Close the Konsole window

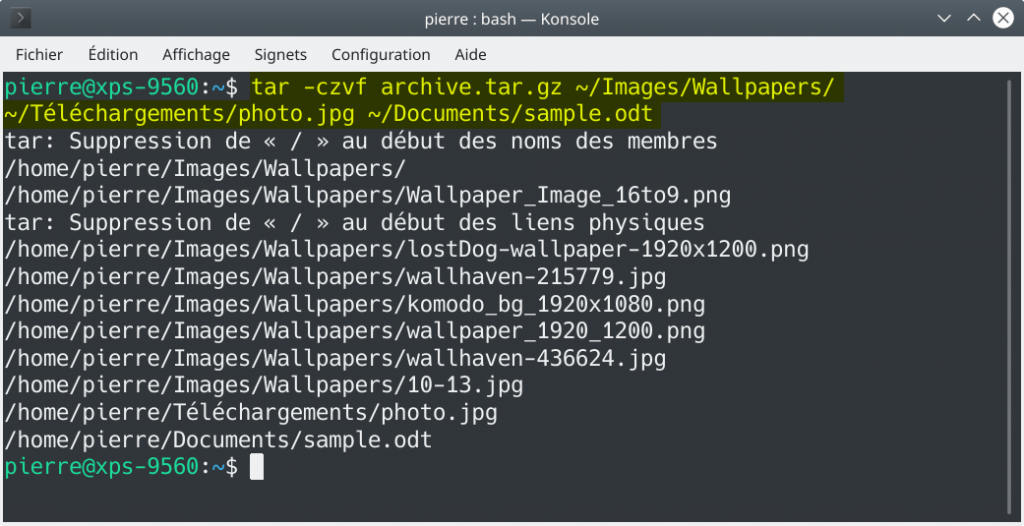tap(1003, 18)
